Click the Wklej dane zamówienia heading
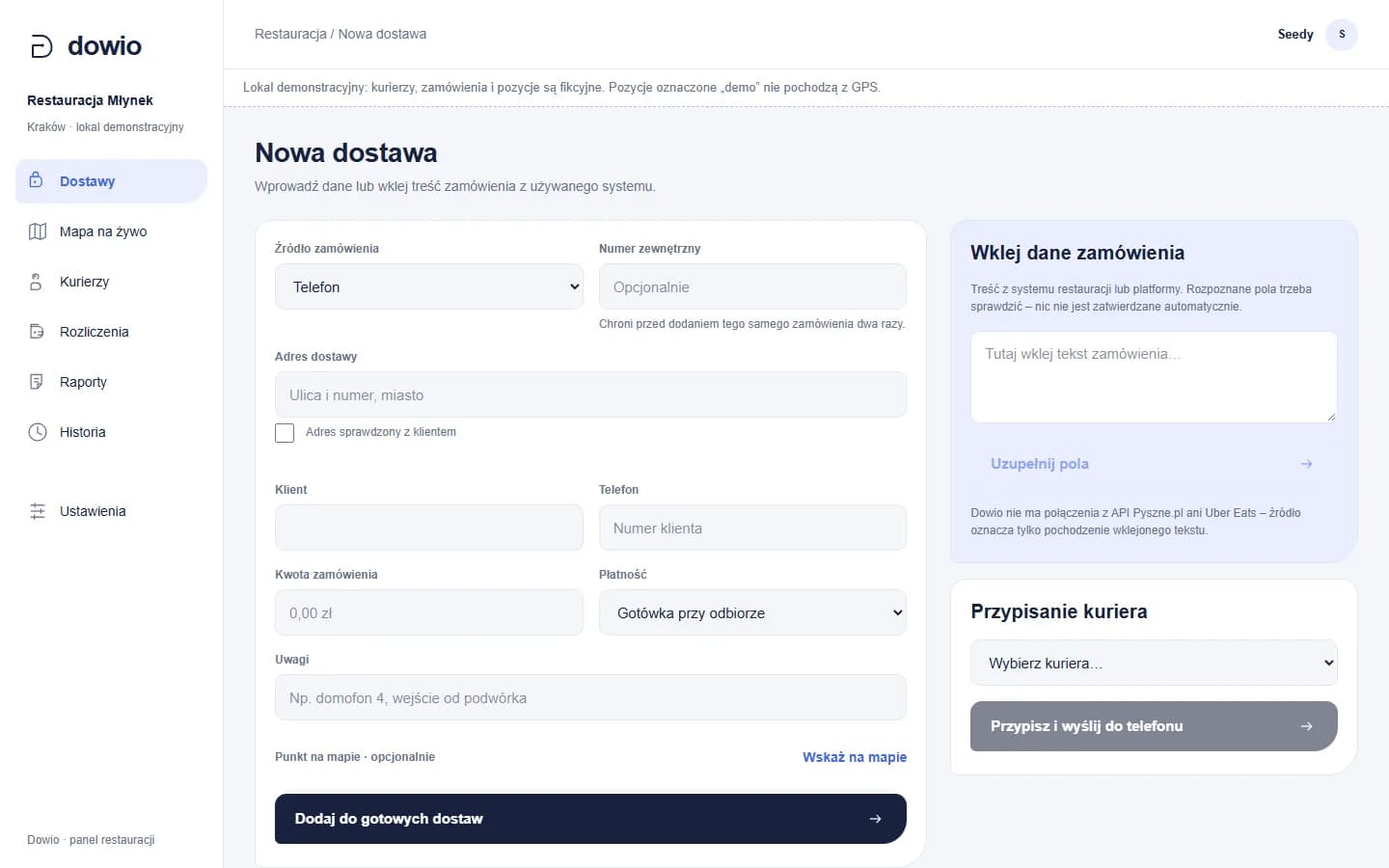1389x868 pixels. [x=1077, y=253]
